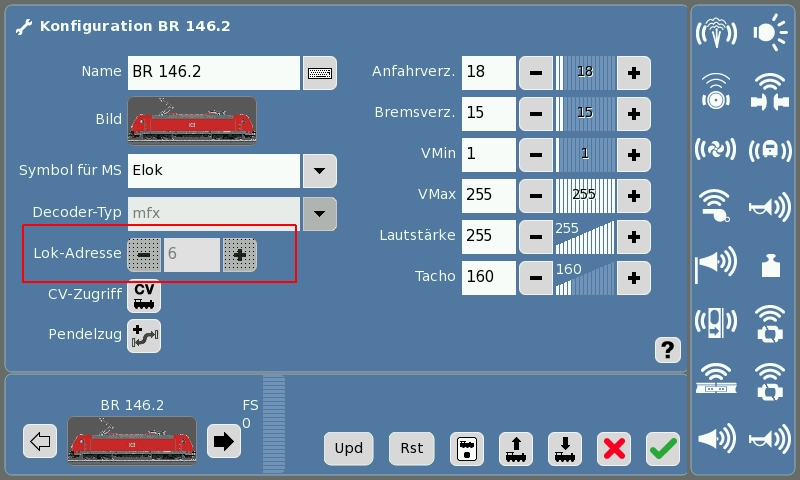The image size is (800, 480).
Task: Decrease the VMax value with minus
Action: pos(536,195)
